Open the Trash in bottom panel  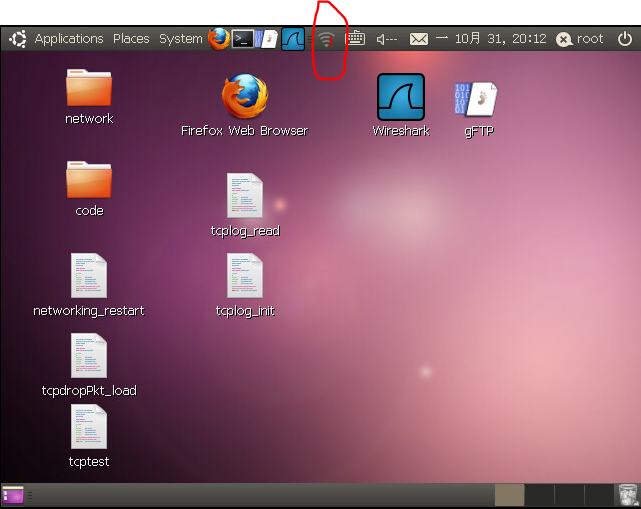click(x=626, y=494)
